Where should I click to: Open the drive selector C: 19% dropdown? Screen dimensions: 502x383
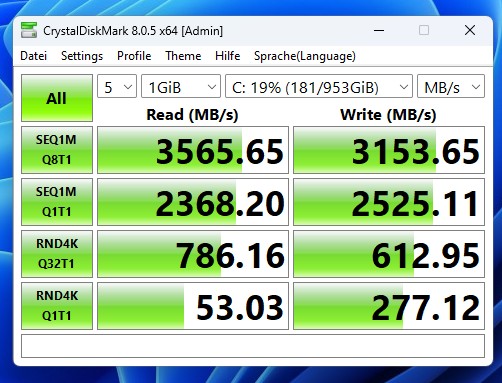(319, 86)
